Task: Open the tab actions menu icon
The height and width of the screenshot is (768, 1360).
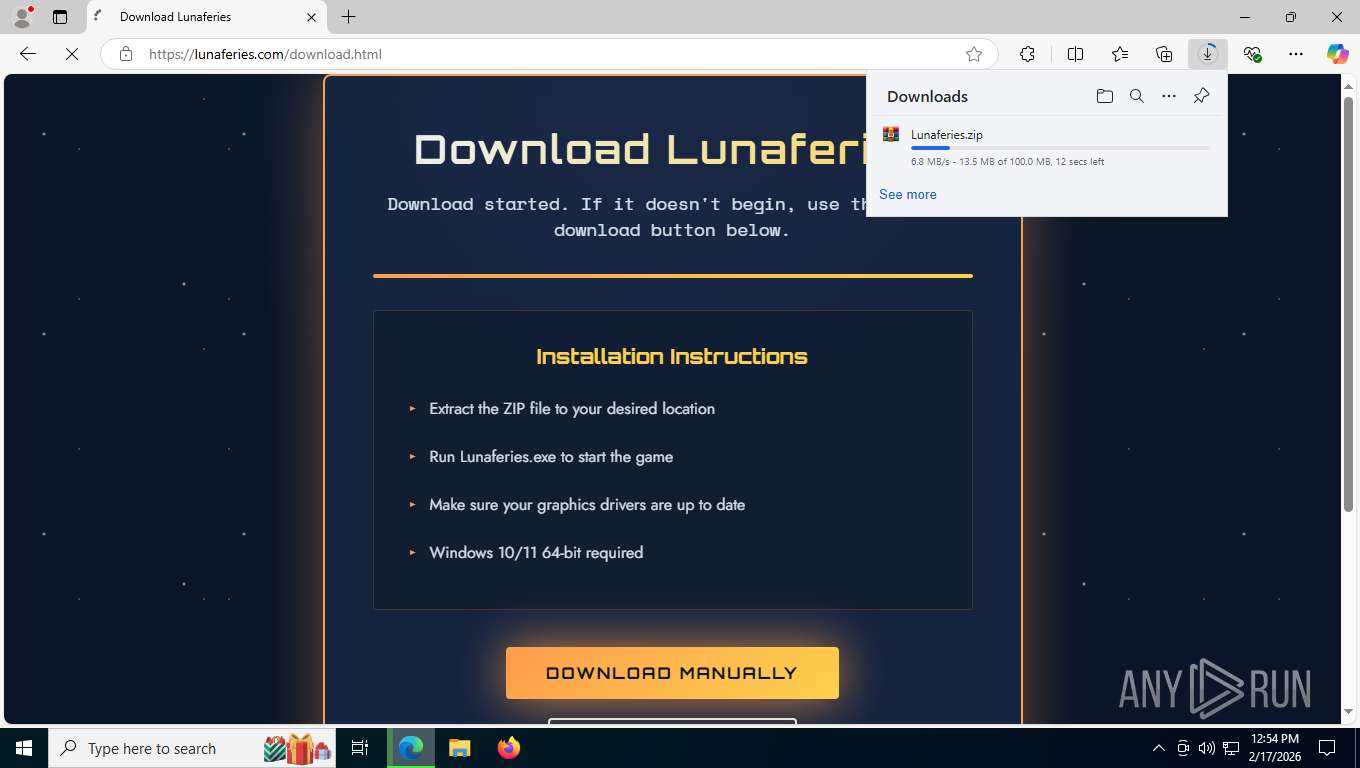Action: click(60, 17)
